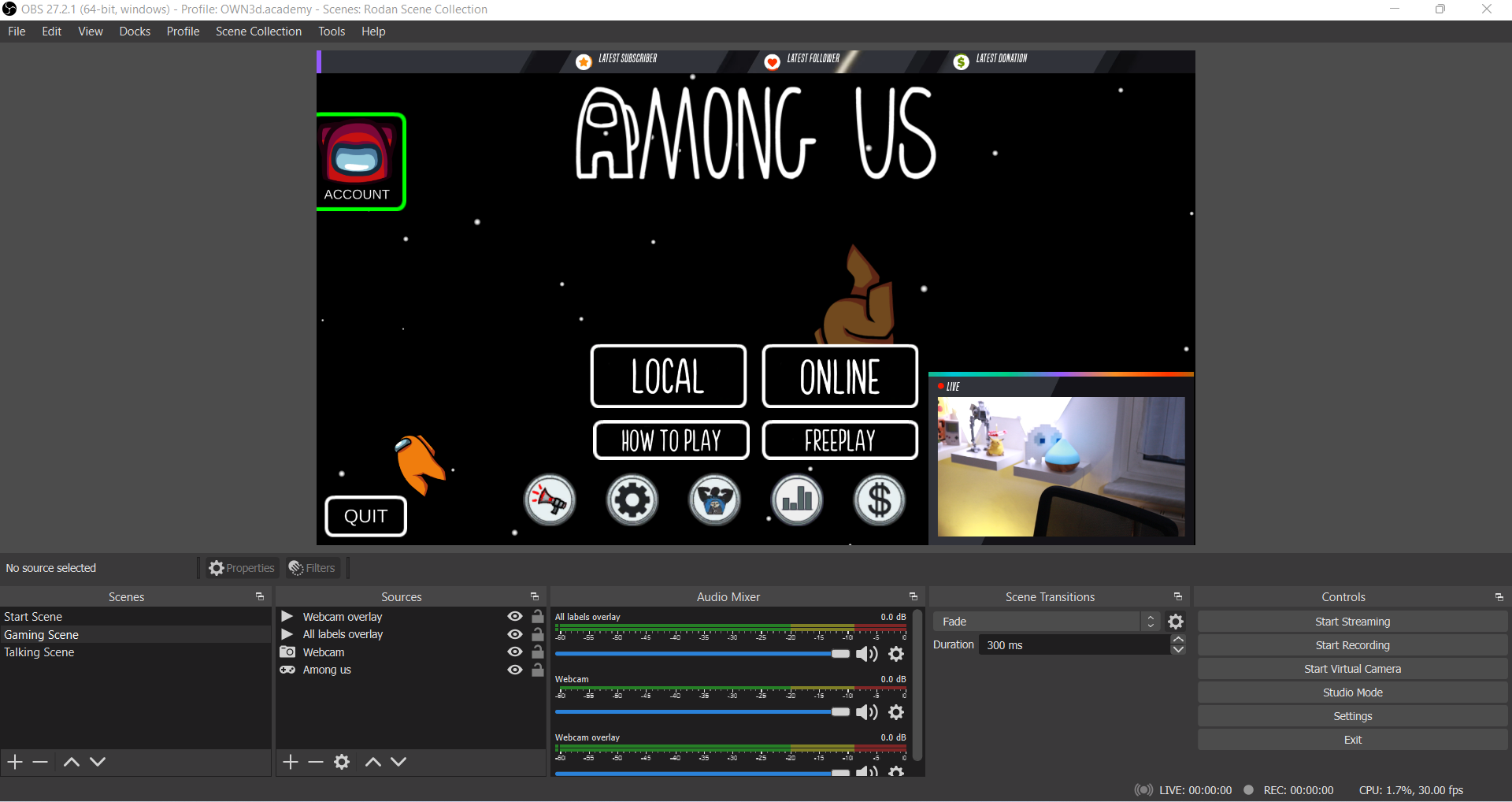
Task: Add a new source with plus icon
Action: click(291, 762)
